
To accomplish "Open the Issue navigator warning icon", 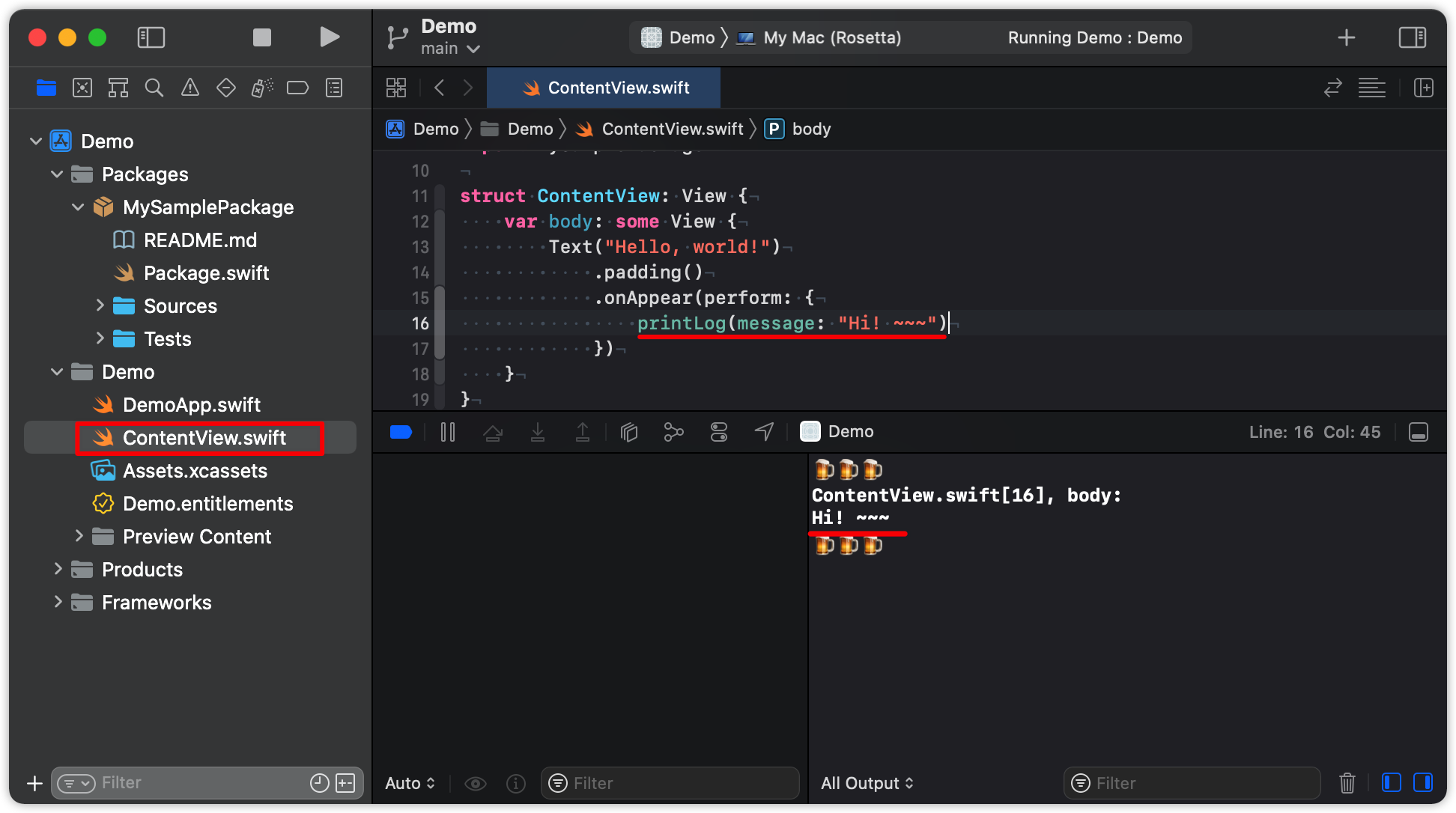I will 190,88.
